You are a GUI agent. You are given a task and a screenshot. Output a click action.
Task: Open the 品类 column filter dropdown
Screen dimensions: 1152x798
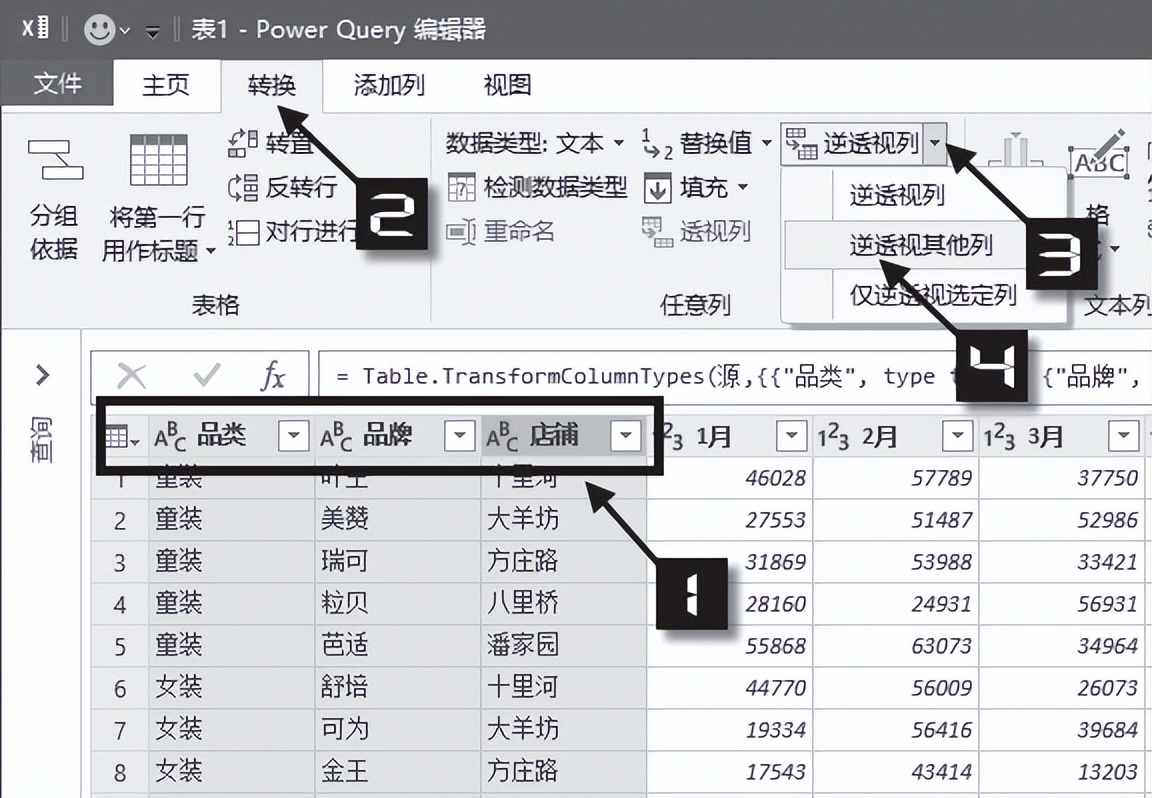(295, 435)
